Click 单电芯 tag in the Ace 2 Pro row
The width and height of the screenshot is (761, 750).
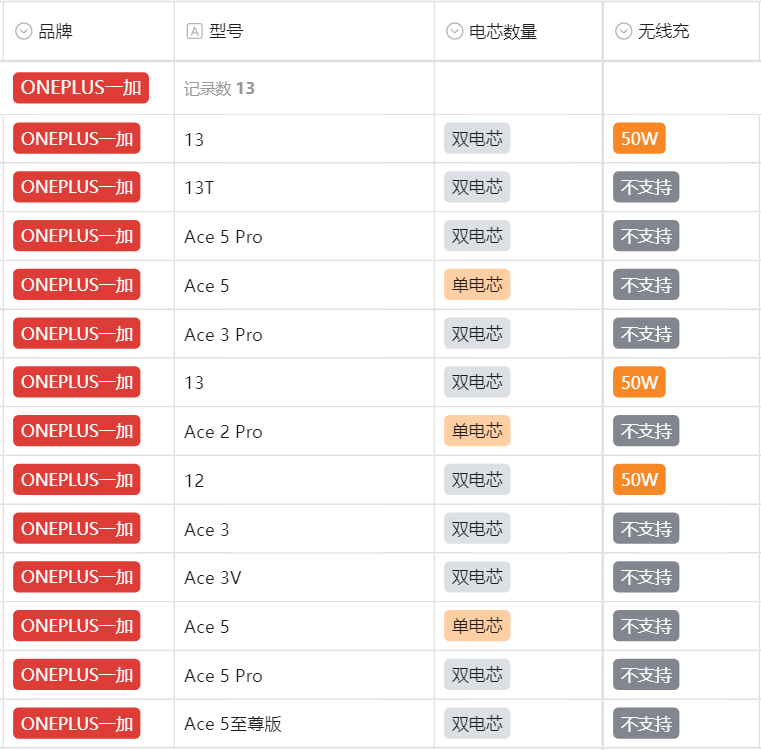click(x=477, y=431)
